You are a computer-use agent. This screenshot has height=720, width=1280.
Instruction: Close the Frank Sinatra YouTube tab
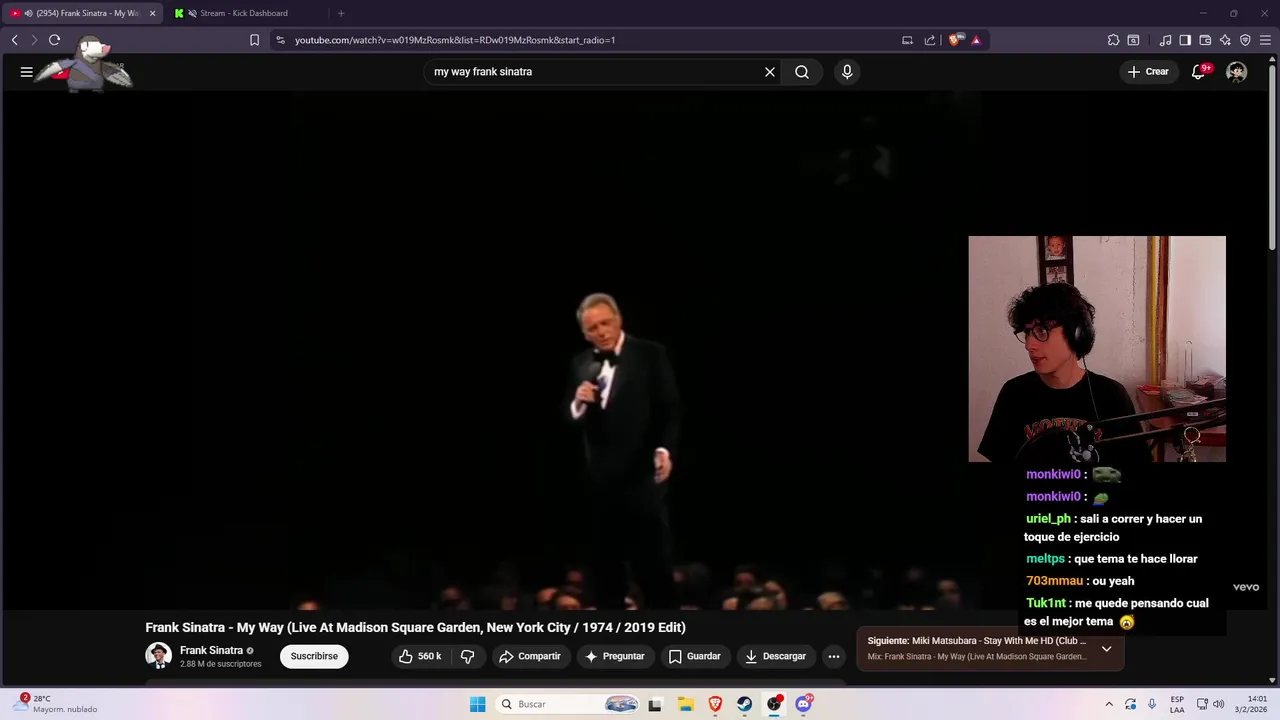point(153,13)
